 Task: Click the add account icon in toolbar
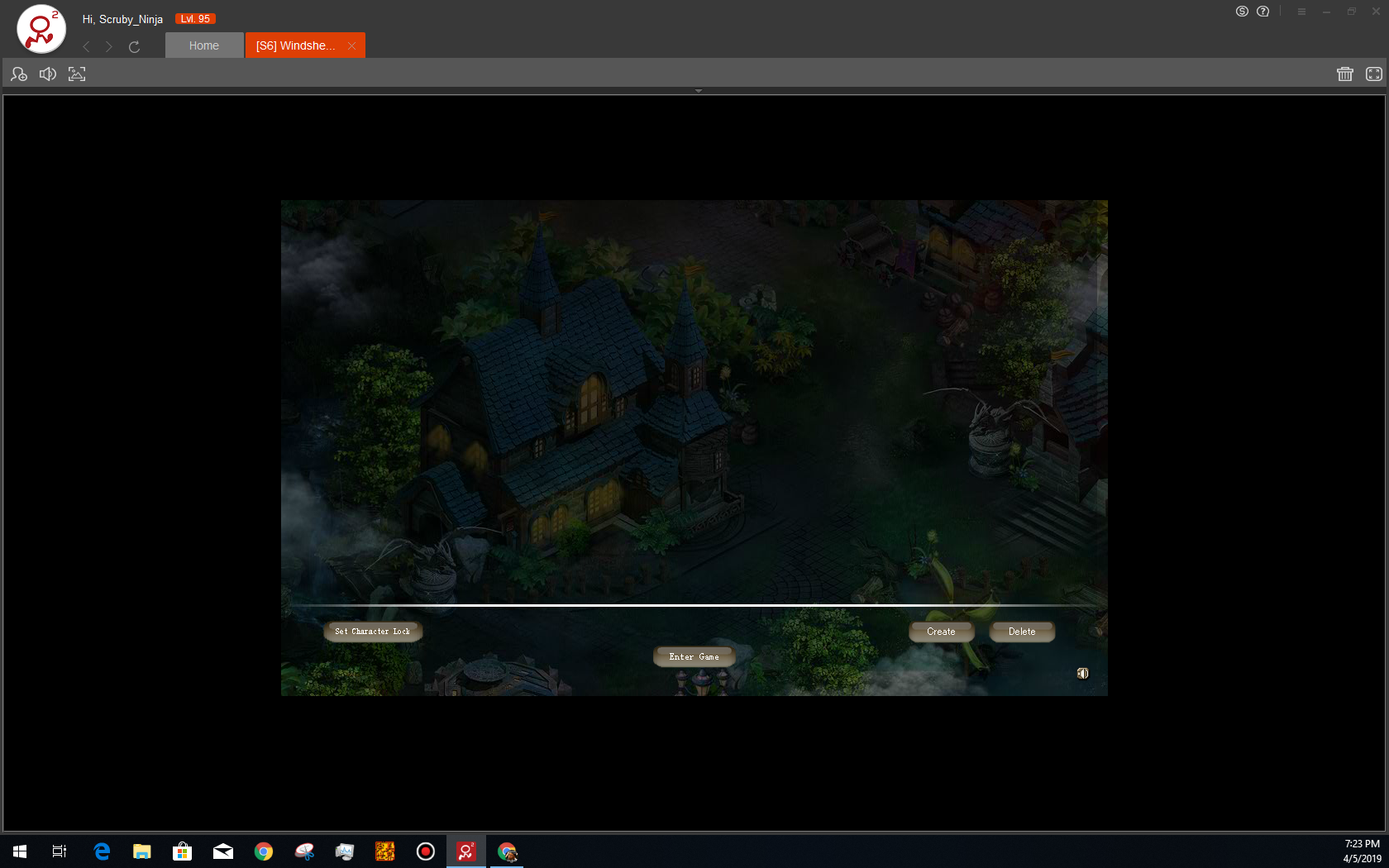point(19,74)
